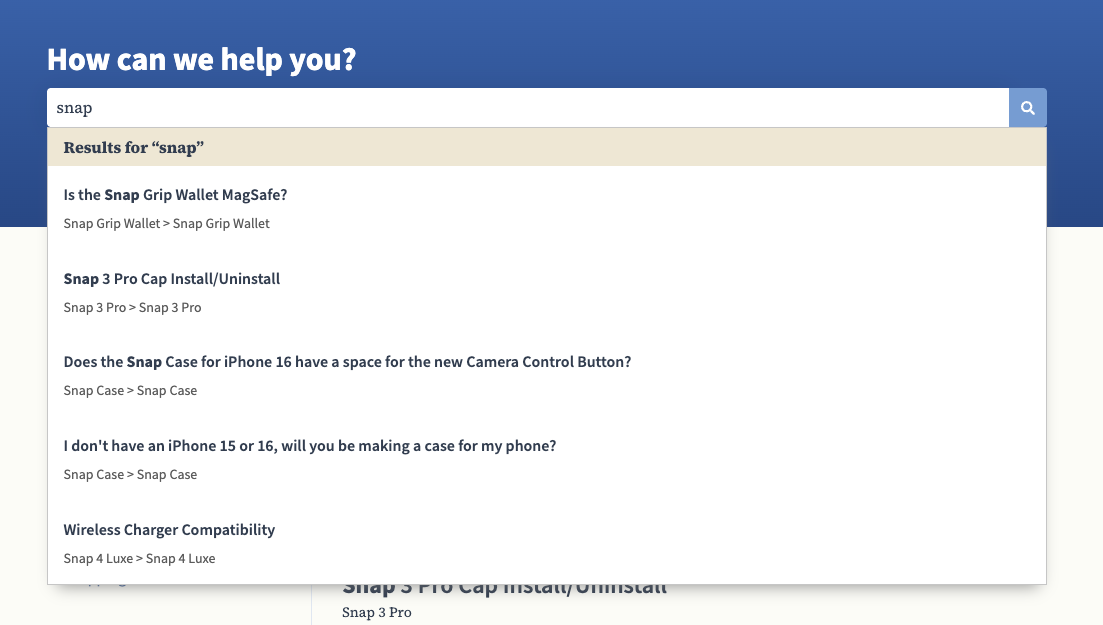
Task: Click the "Snap 4 Luxe > Snap 4 Luxe" breadcrumb
Action: [139, 559]
